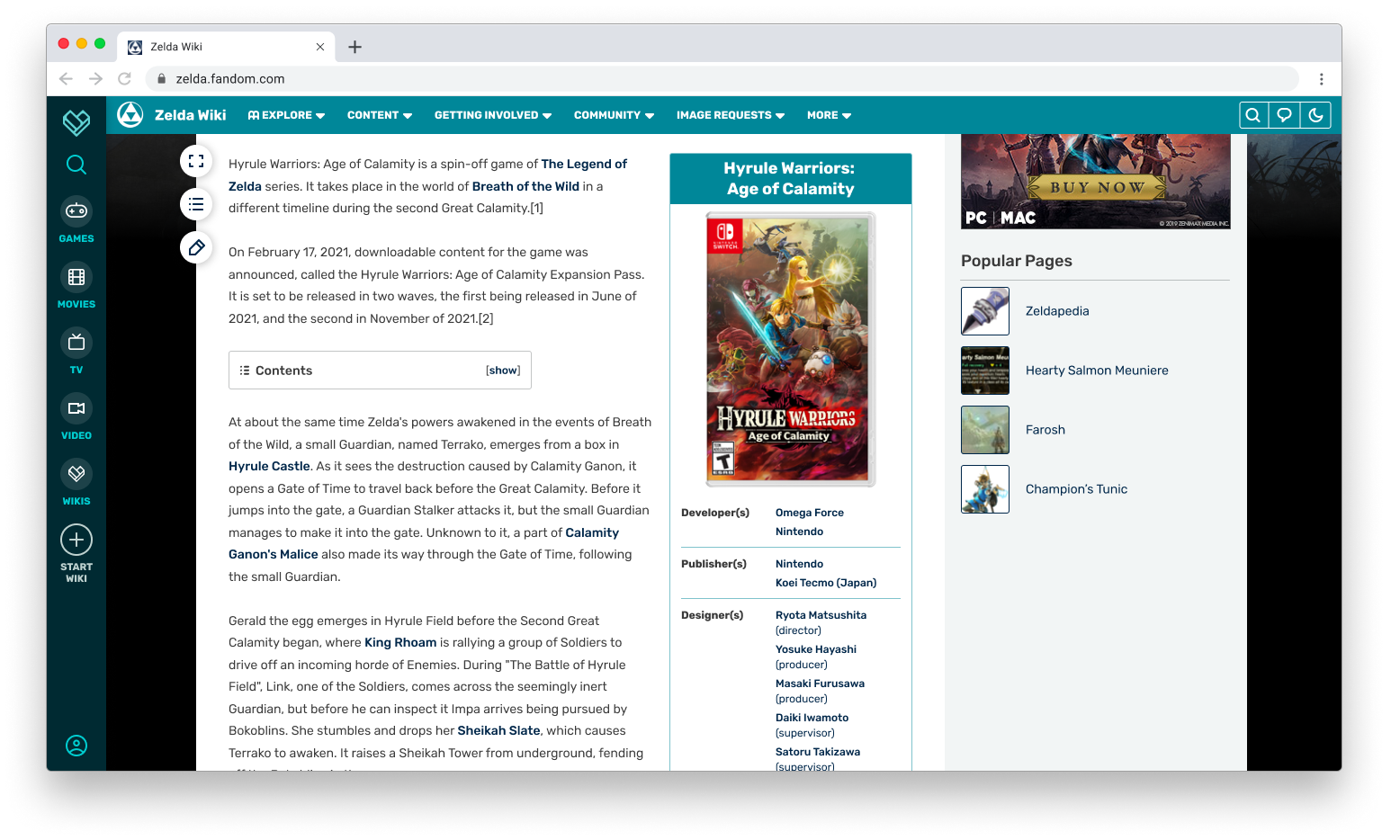Click the game box art image

[791, 350]
